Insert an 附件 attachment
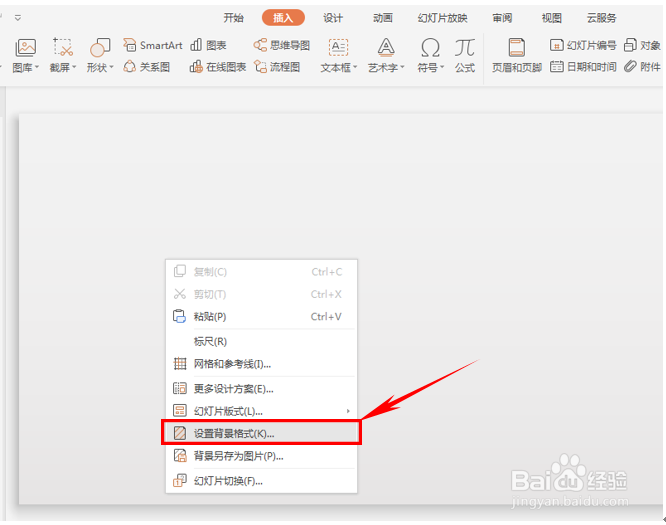This screenshot has width=666, height=525. pyautogui.click(x=642, y=67)
